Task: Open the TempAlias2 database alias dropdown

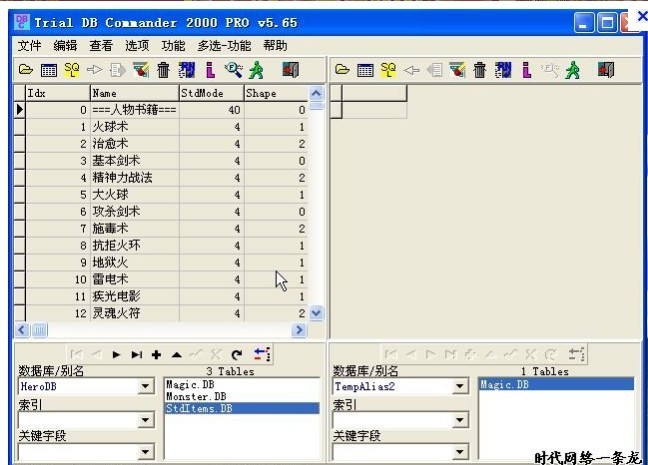Action: tap(460, 386)
